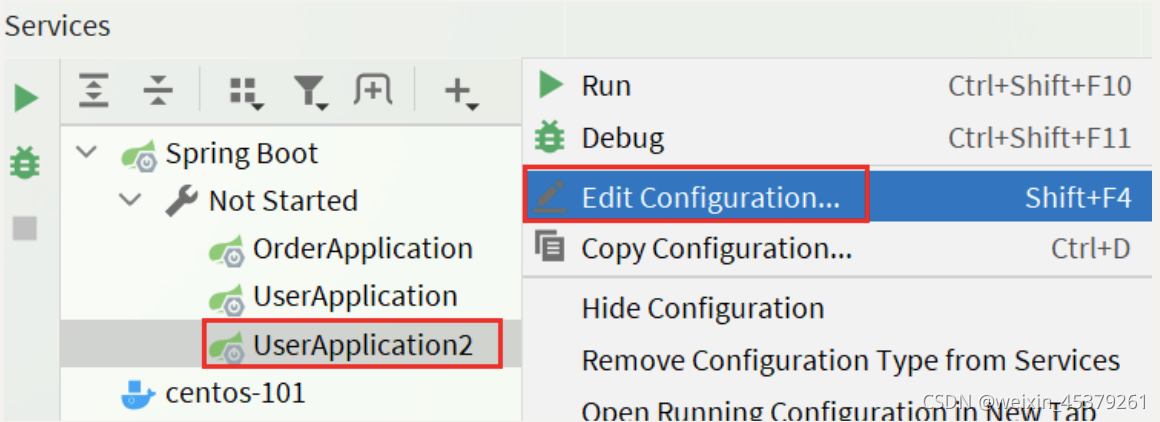Choose Run from the context menu
Viewport: 1160px width, 422px height.
pos(837,86)
